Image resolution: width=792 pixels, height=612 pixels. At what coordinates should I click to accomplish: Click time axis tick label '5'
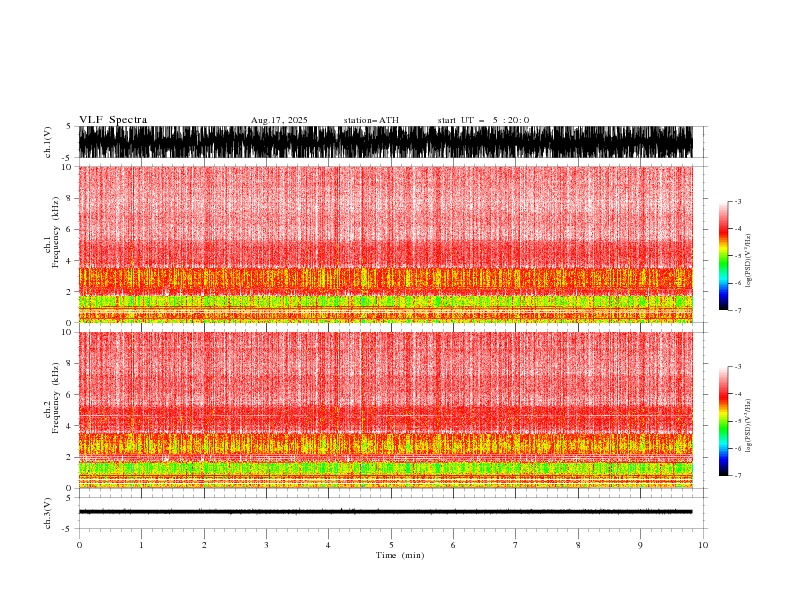point(391,545)
